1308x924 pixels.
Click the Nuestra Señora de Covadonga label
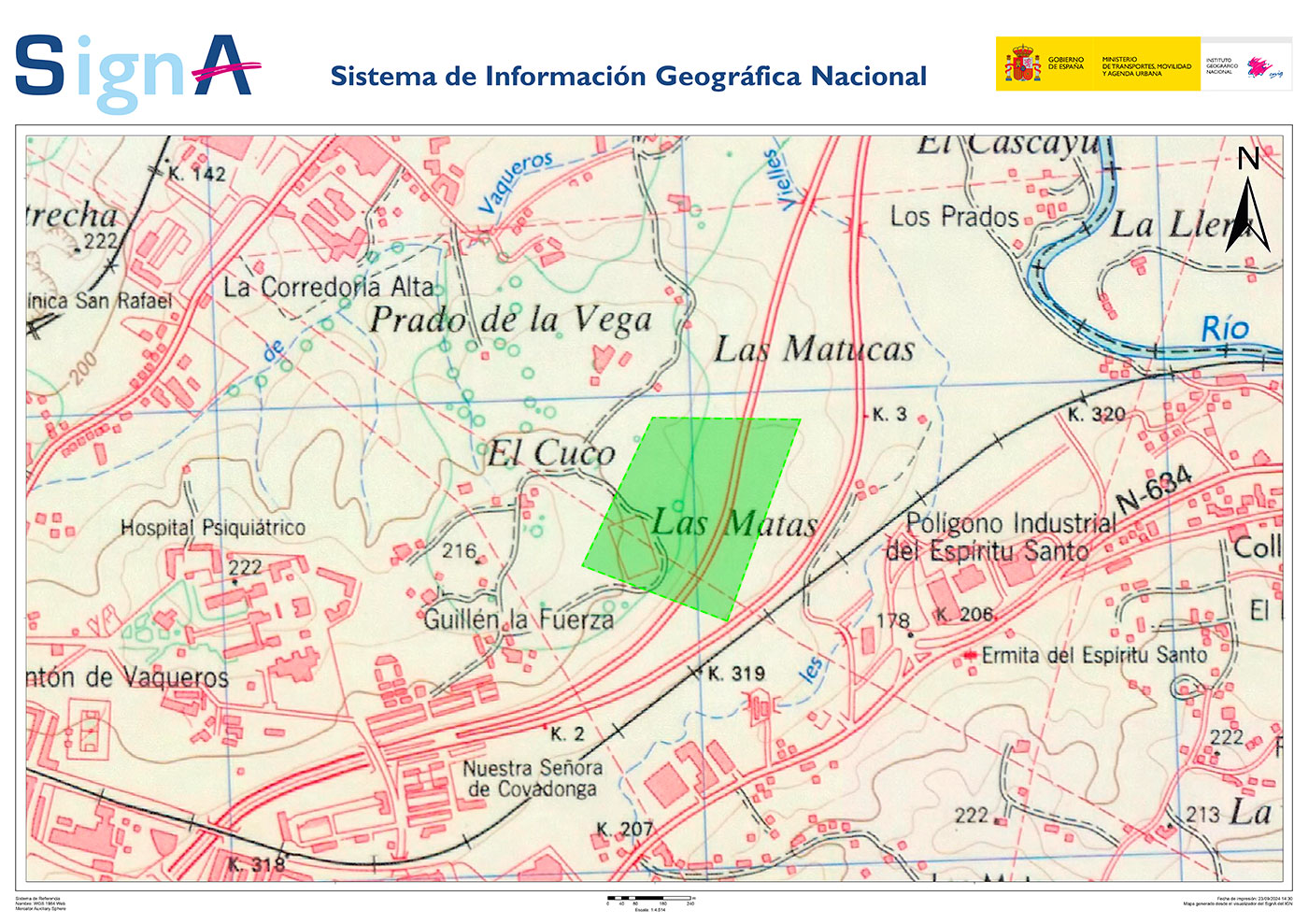tap(533, 778)
